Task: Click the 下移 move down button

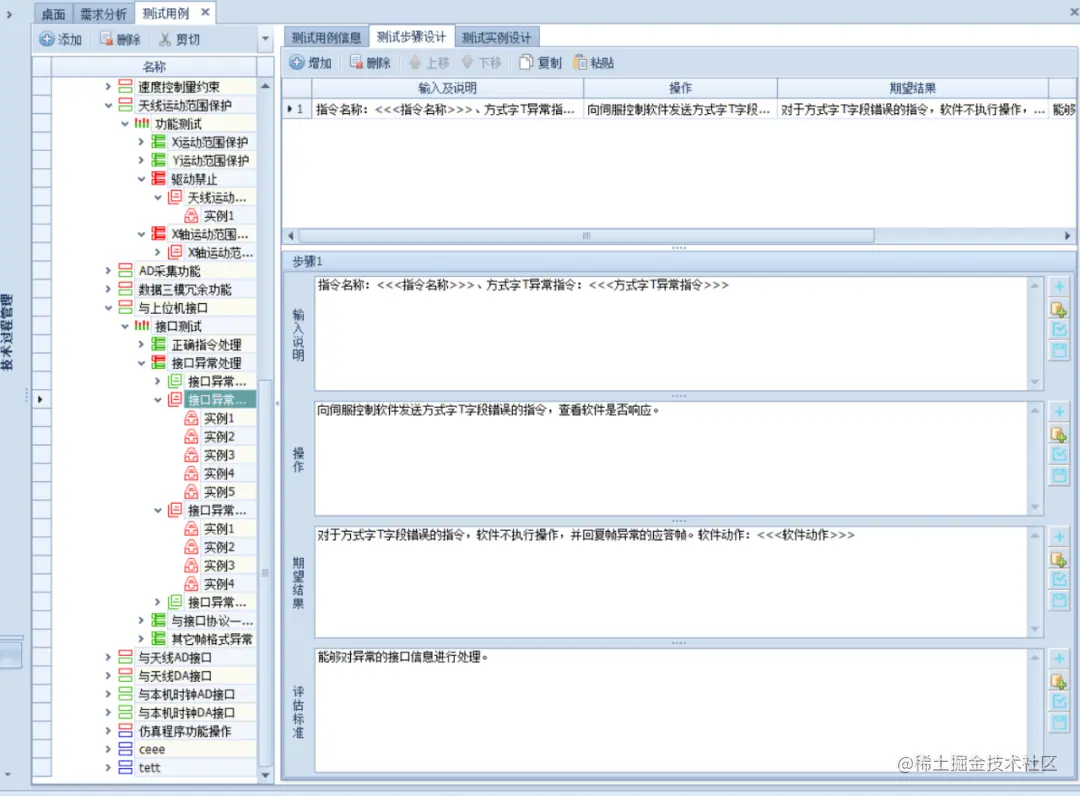Action: tap(481, 63)
